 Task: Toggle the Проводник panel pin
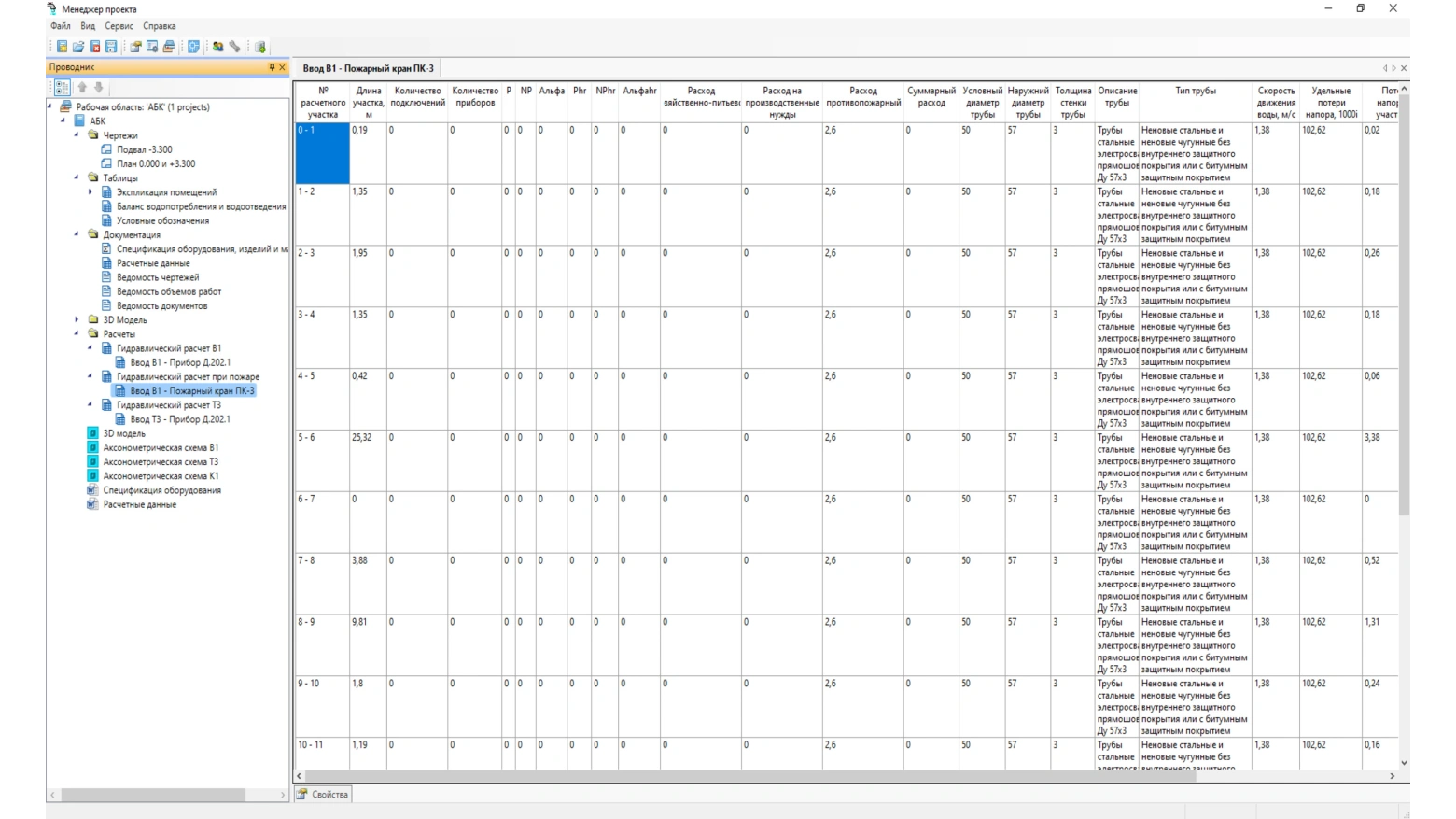coord(272,67)
